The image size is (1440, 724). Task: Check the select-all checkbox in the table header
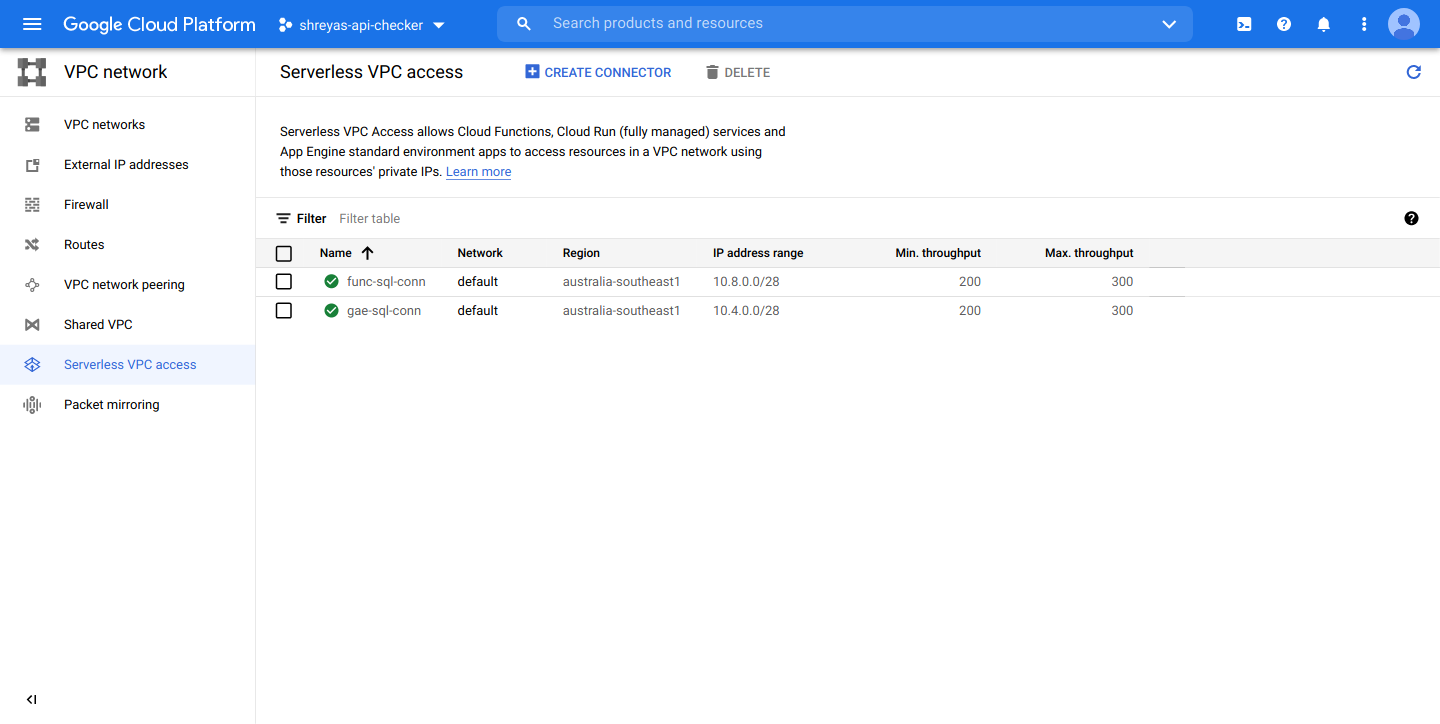tap(283, 253)
